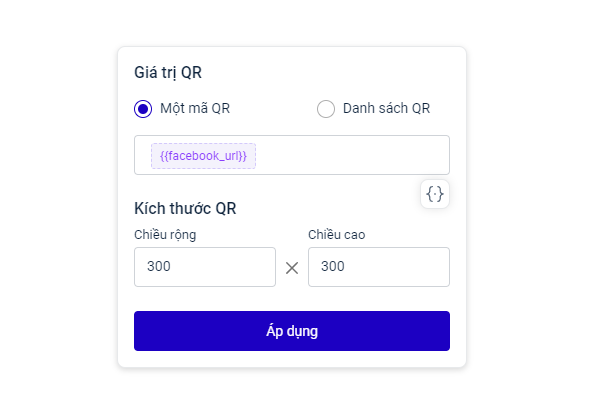Click the Một mã QR label text

point(195,108)
